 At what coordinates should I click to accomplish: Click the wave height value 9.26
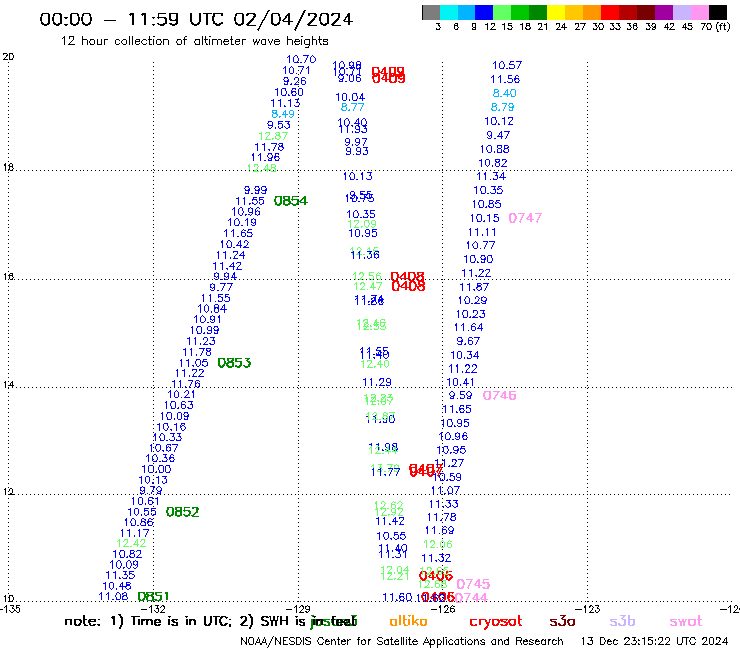pyautogui.click(x=294, y=82)
